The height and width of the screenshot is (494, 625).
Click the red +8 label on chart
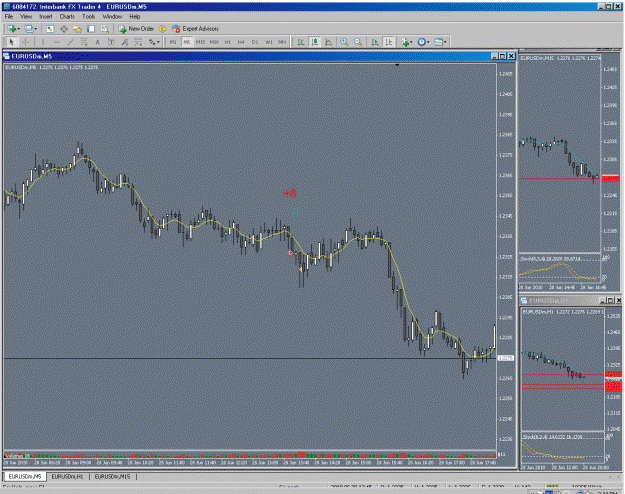290,193
